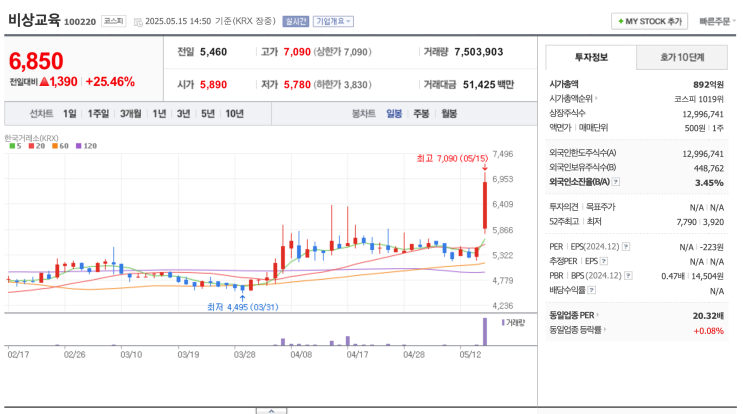Click the red 20-day average legend marker
This screenshot has height=414, width=743.
[31, 146]
